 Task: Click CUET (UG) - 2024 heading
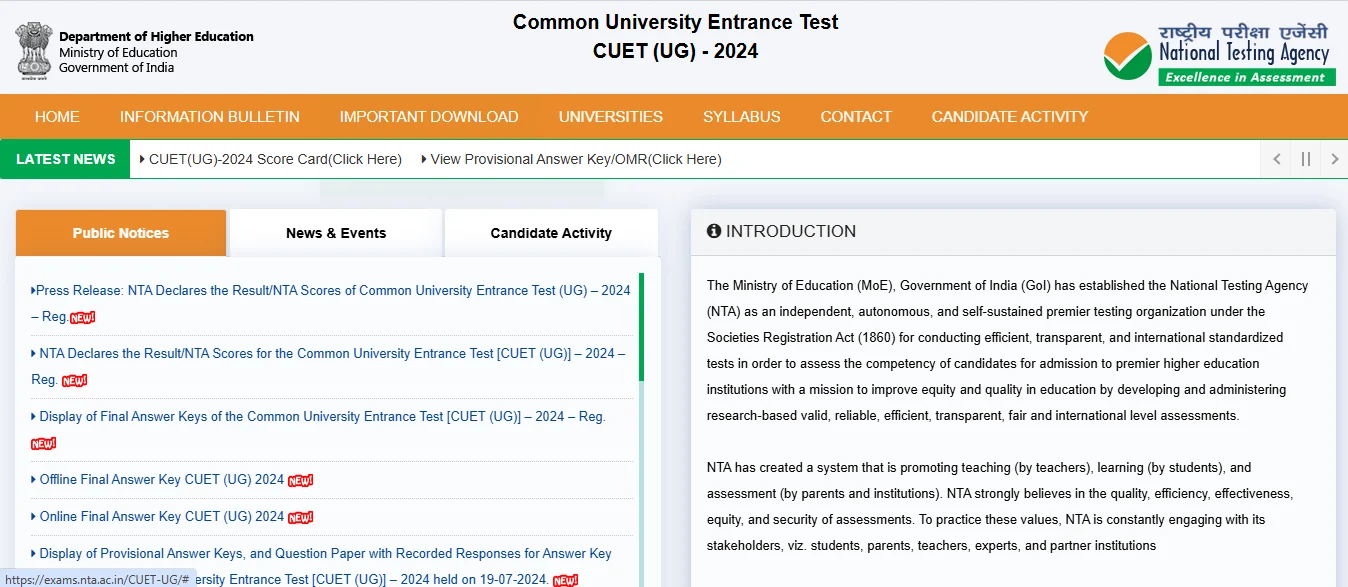coord(676,51)
